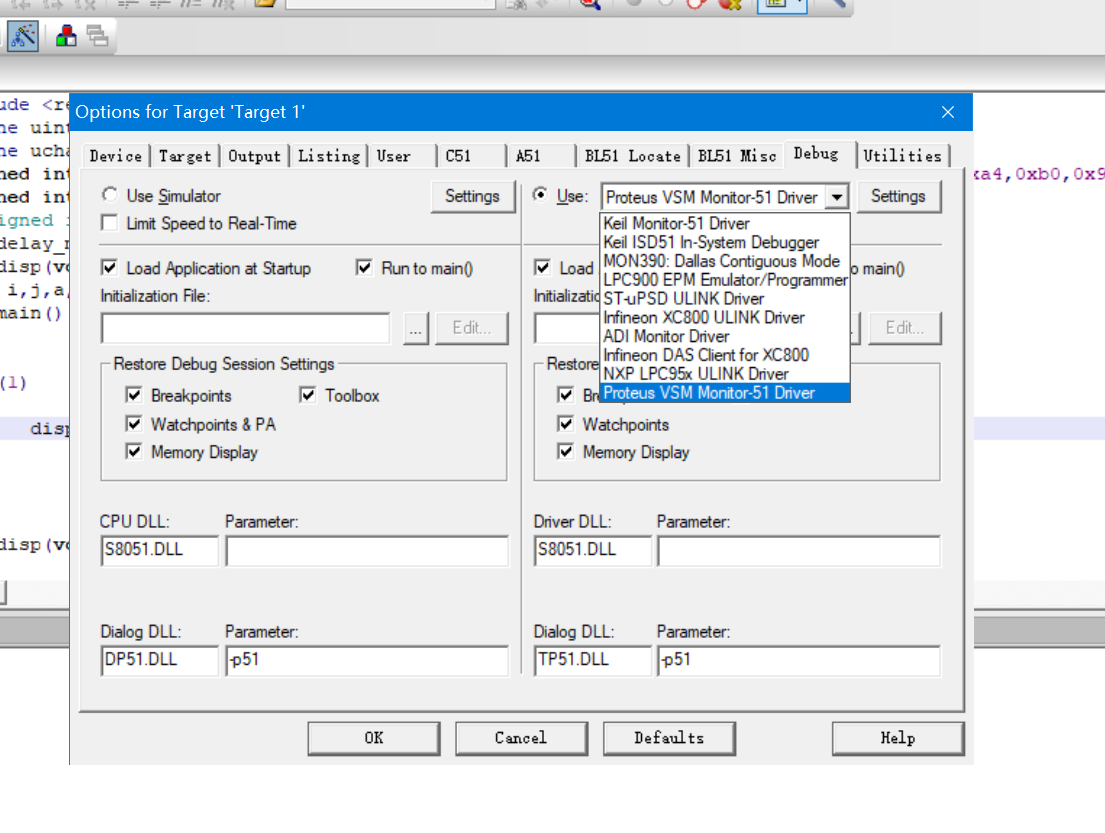Select the Use Simulator radio button
Screen dimensions: 1105x833
point(109,195)
